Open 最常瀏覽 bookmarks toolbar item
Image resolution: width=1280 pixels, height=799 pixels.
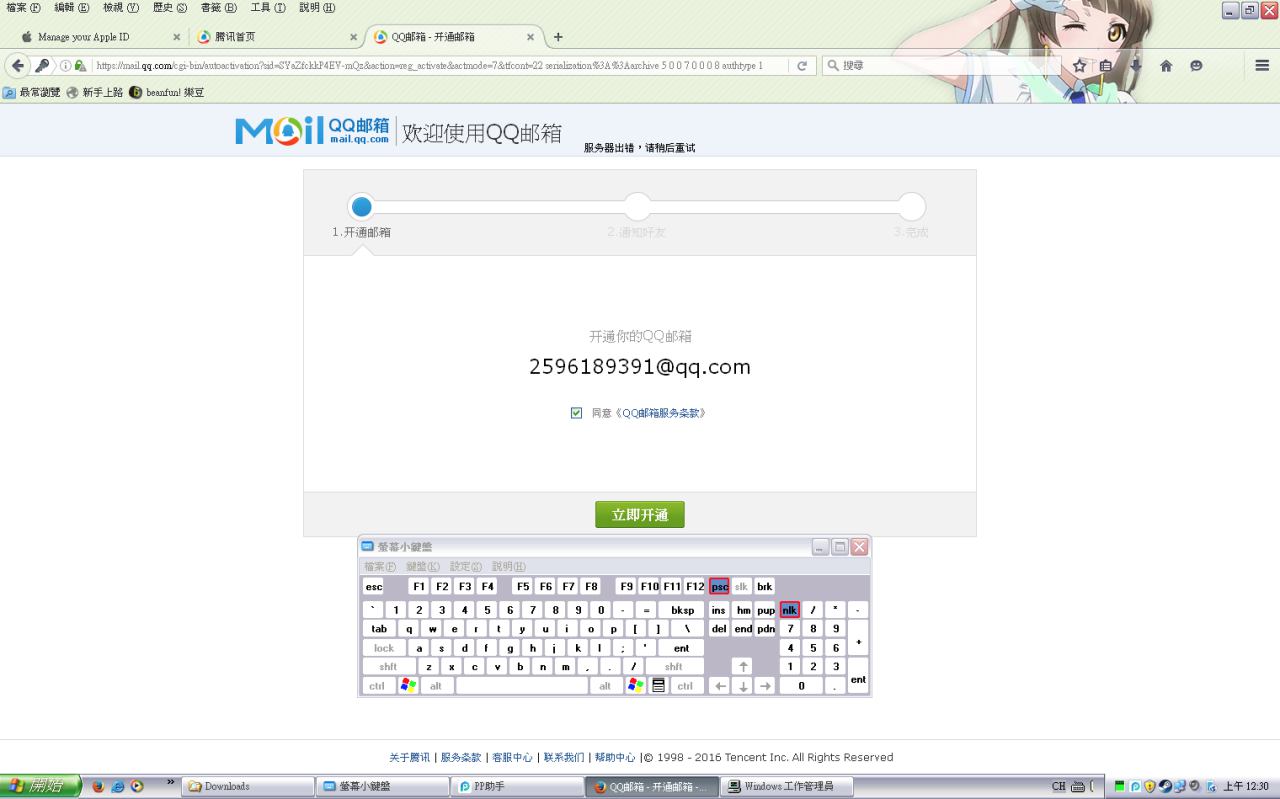[32, 92]
